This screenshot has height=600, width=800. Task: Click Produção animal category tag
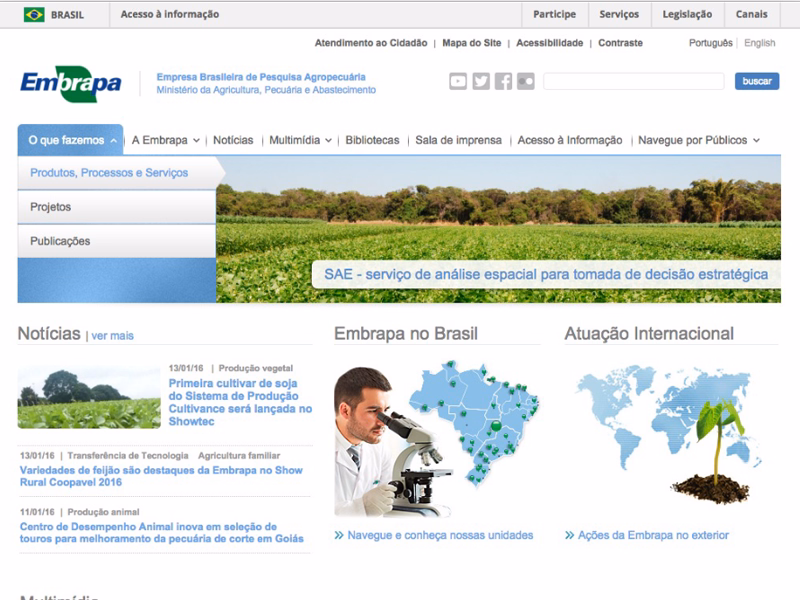(103, 512)
